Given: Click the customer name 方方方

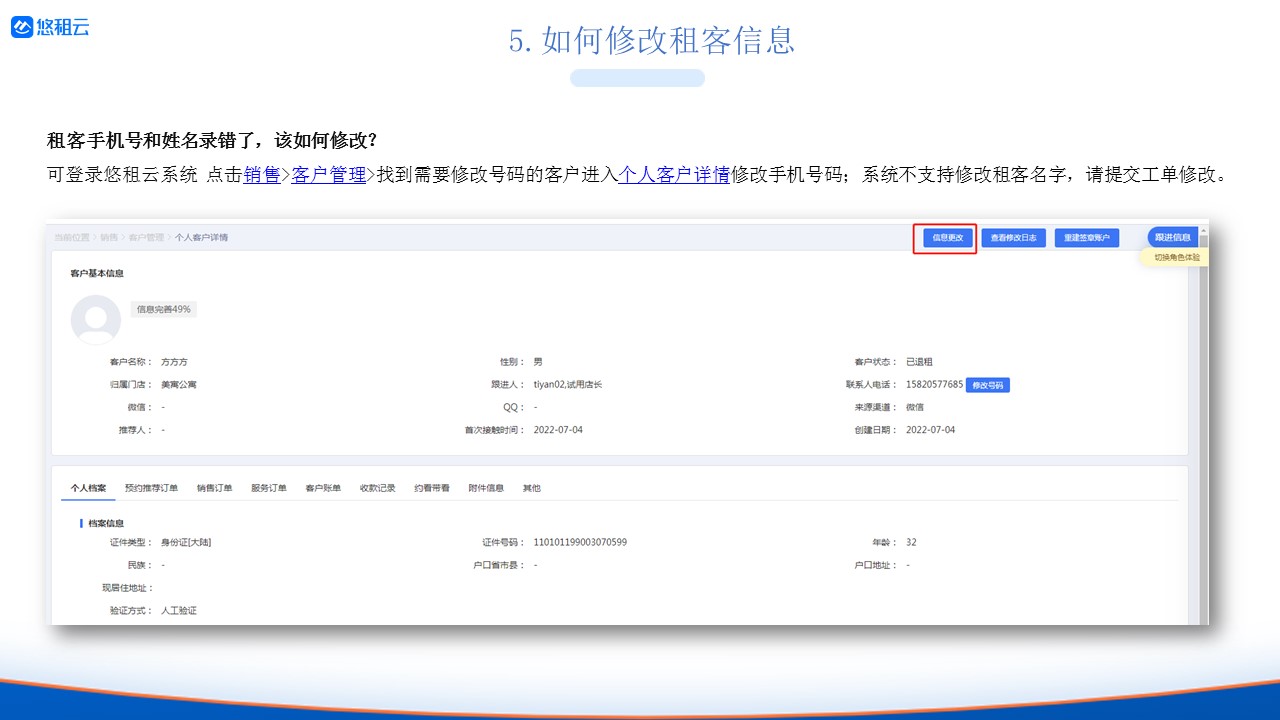Looking at the screenshot, I should pos(174,362).
